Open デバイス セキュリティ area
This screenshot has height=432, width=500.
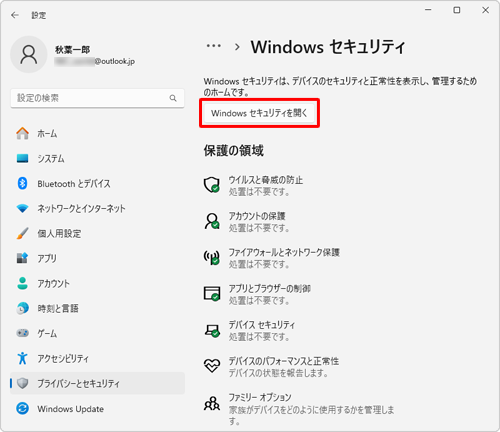249,331
